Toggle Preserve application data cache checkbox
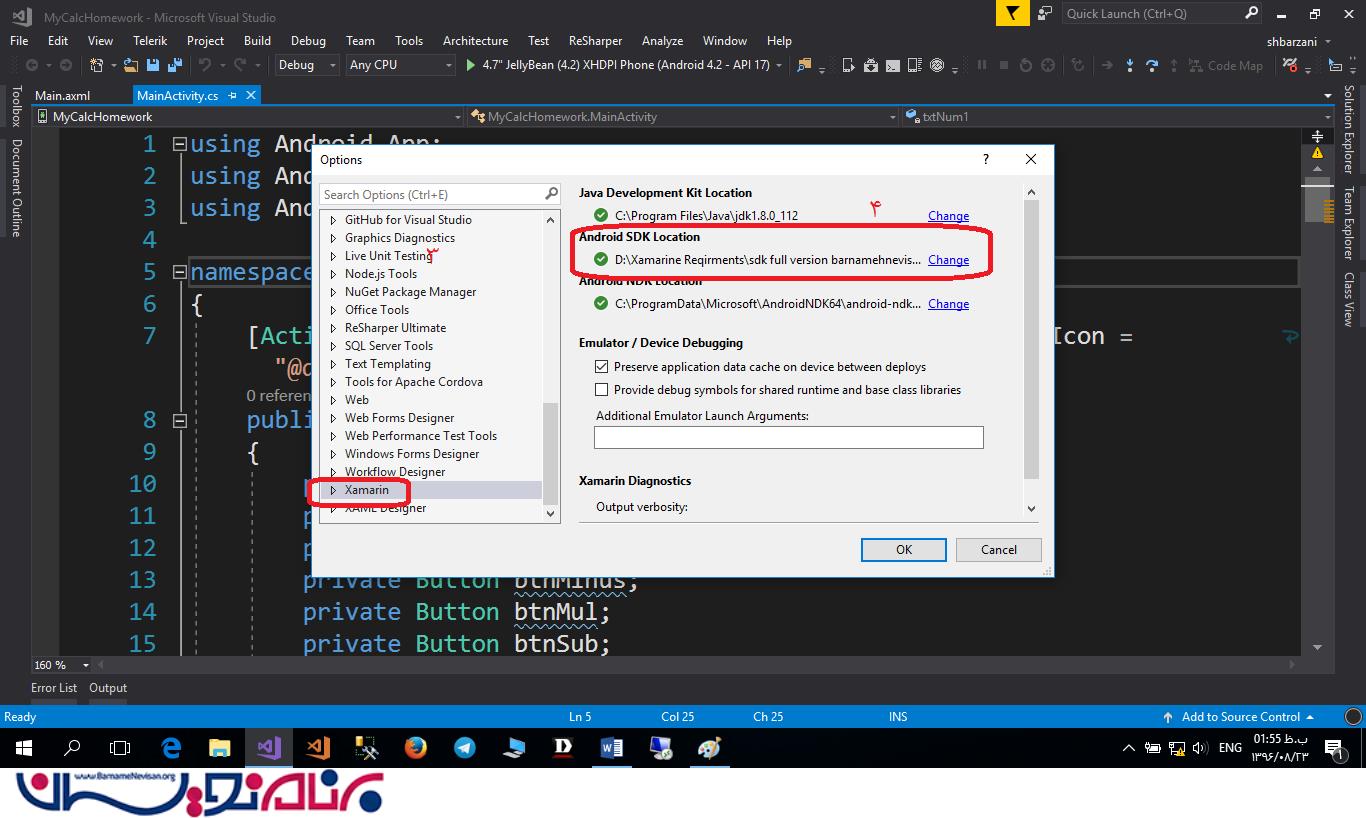Screen dimensions: 1366x818 (602, 367)
